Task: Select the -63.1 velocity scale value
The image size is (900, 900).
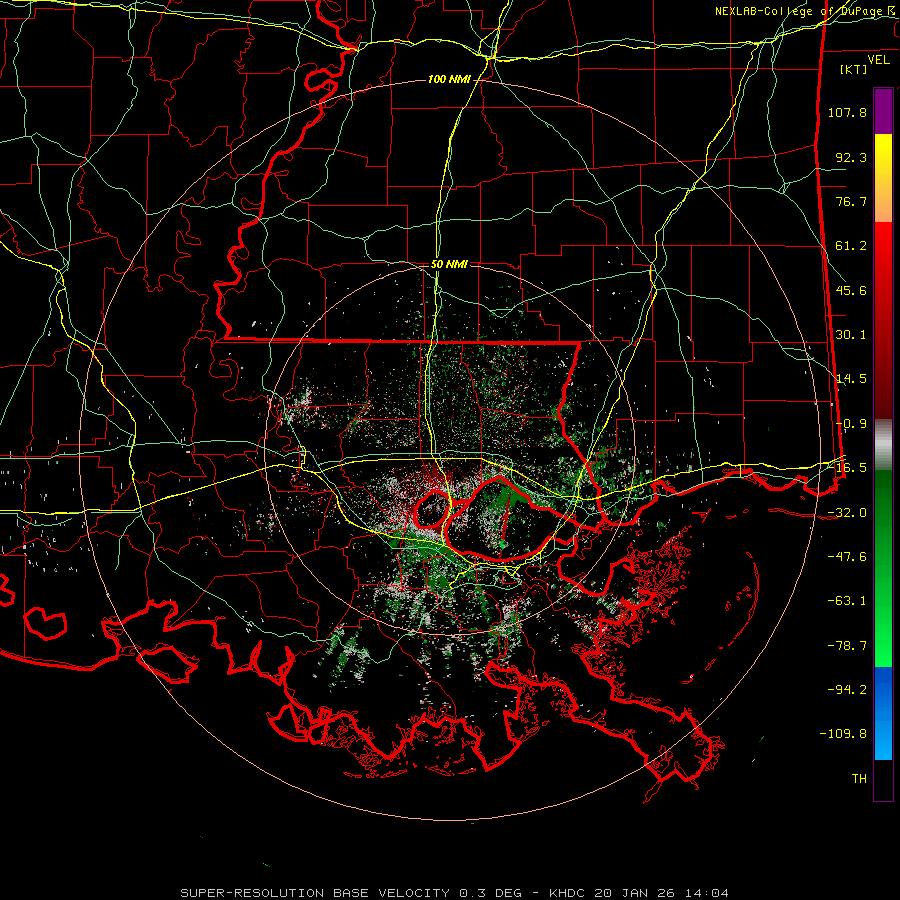Action: 847,601
